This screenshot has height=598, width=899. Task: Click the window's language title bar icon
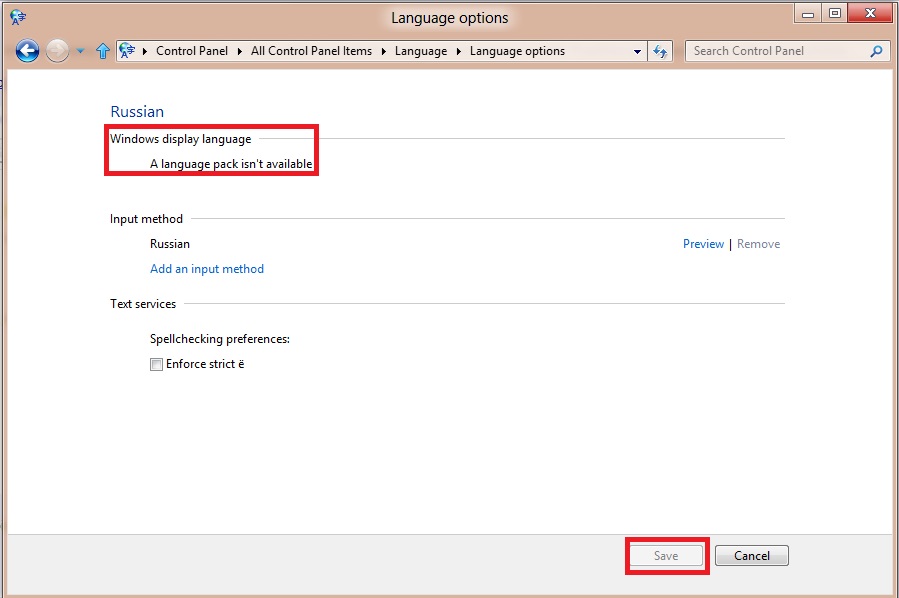[18, 17]
